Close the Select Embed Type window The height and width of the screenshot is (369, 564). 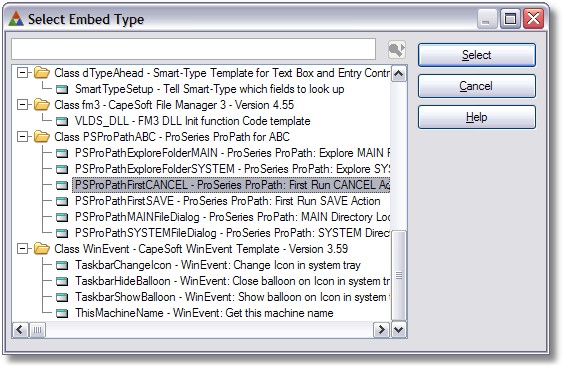[533, 18]
